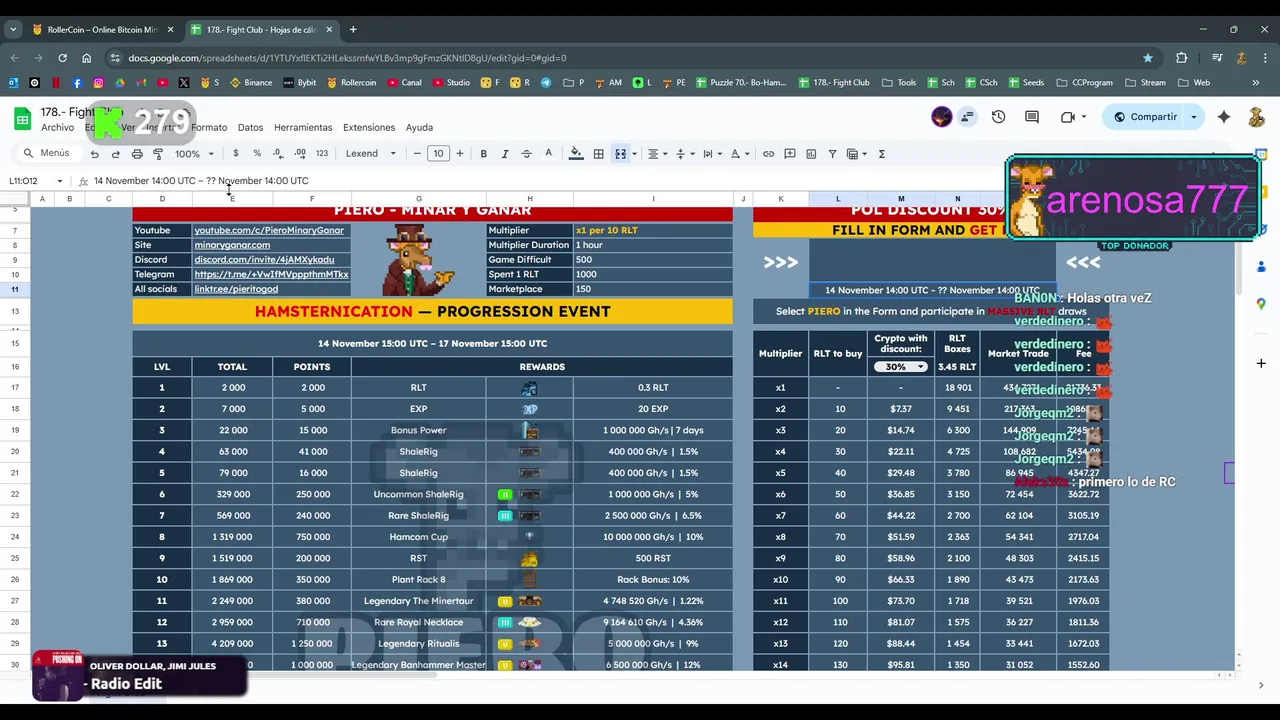Click the Merge cells icon
1280x720 pixels.
point(620,154)
